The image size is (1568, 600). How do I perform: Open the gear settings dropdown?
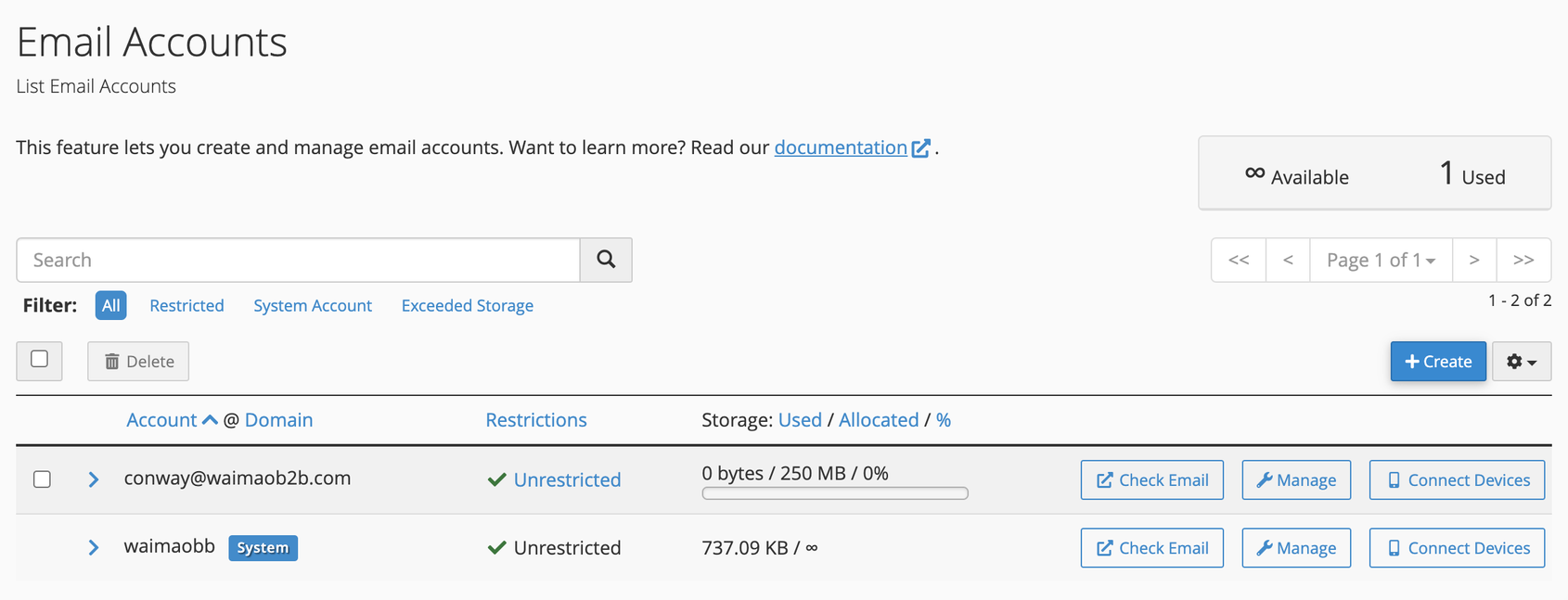1522,362
